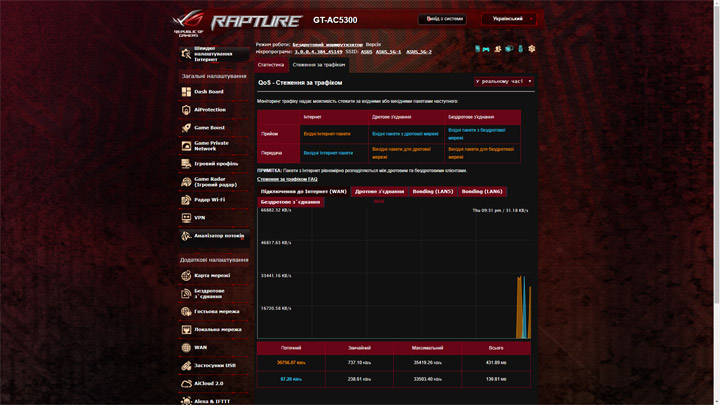The width and height of the screenshot is (720, 405).
Task: Open the Застосунки USB icon
Action: [186, 366]
